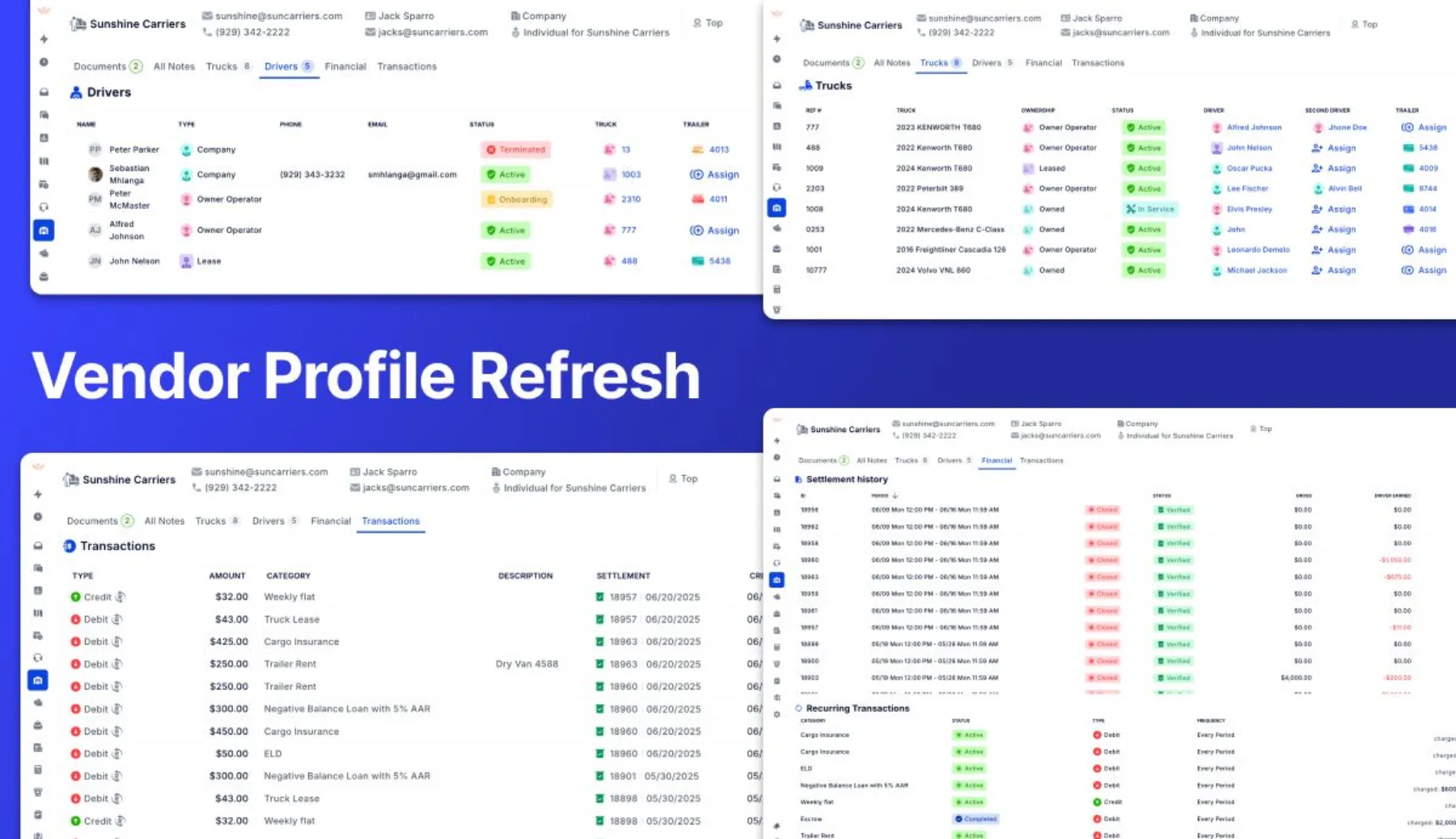Click Terminated status badge for Peter Parker
Viewport: 1456px width, 839px height.
click(x=516, y=150)
